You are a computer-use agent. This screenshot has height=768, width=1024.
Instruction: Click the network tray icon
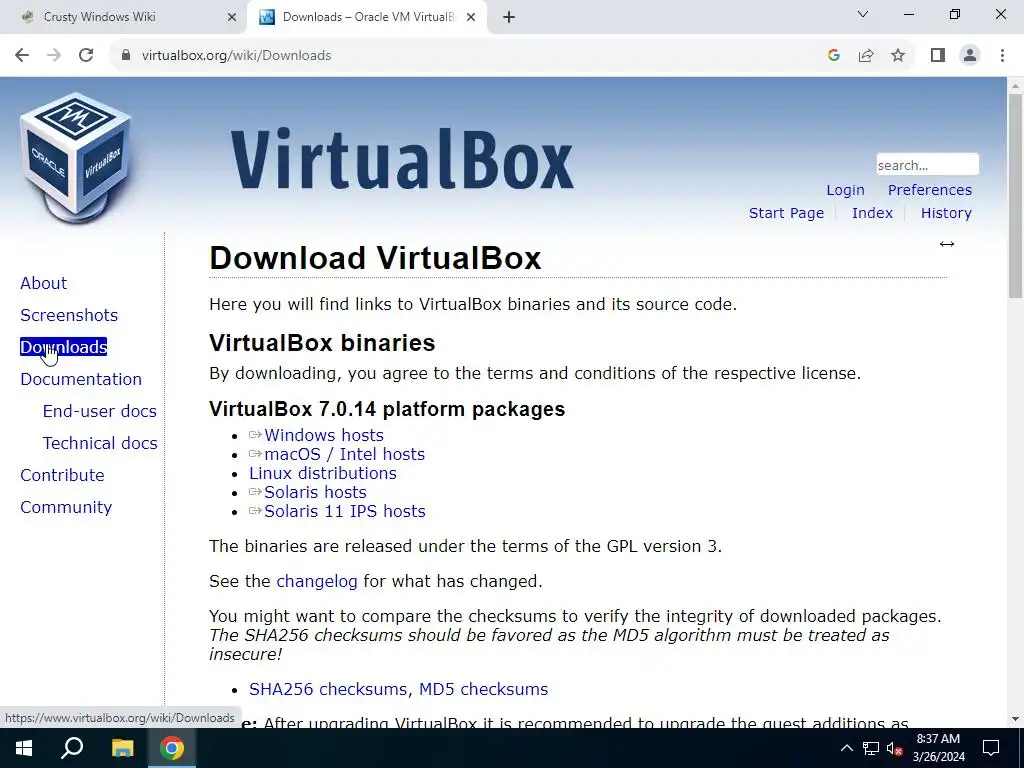pyautogui.click(x=871, y=748)
